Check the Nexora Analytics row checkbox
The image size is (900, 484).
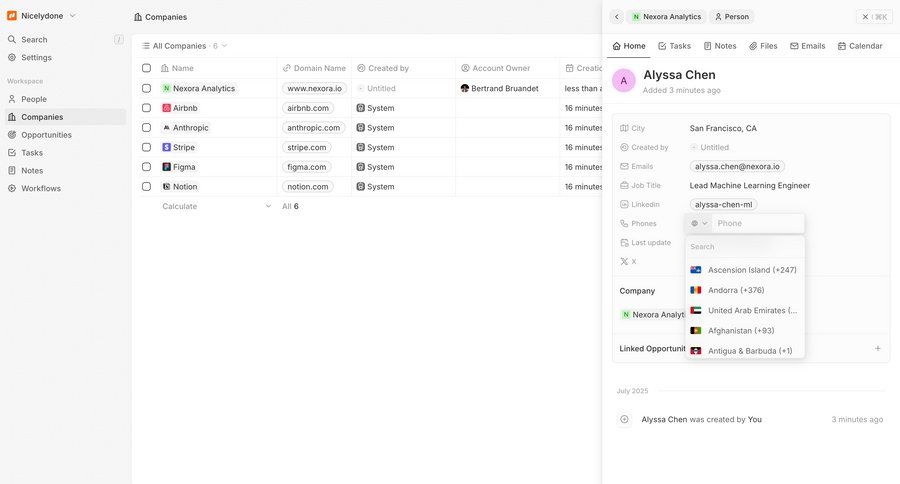(x=146, y=88)
